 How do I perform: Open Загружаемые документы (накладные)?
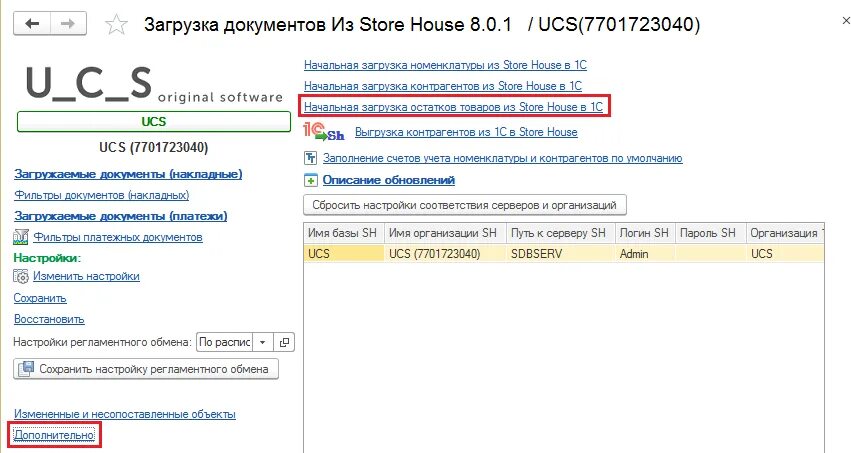[128, 174]
